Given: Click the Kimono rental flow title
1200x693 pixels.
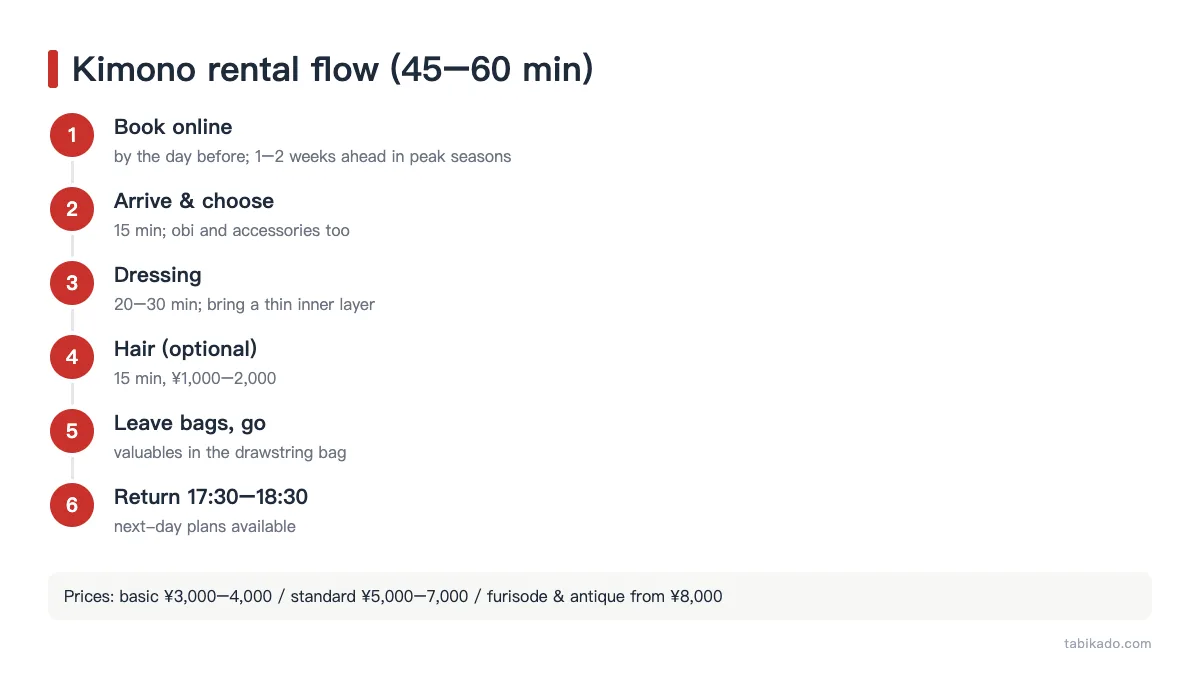Looking at the screenshot, I should (333, 69).
